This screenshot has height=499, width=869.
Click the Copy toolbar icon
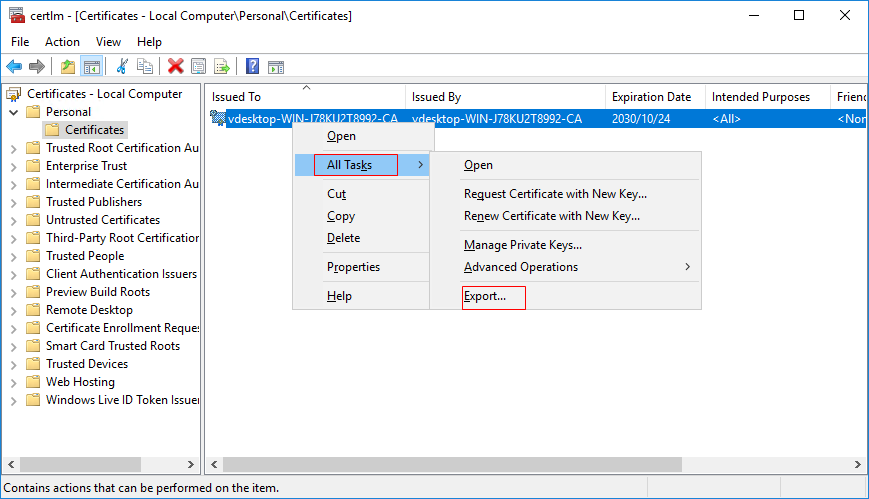point(145,67)
